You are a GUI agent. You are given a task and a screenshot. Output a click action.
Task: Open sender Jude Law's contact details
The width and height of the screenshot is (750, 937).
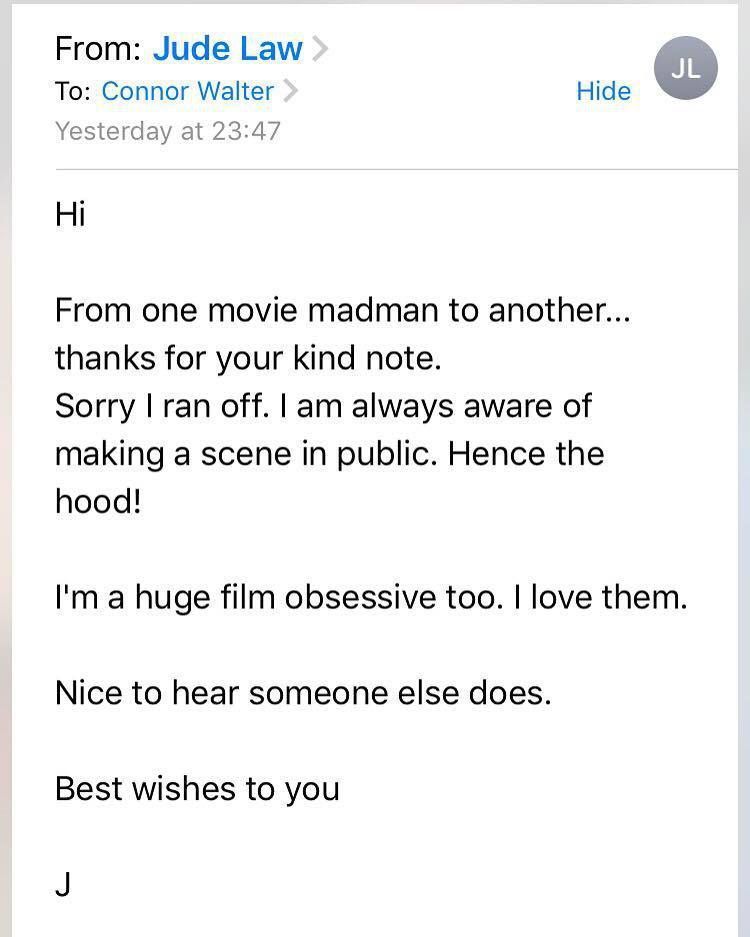coord(227,48)
